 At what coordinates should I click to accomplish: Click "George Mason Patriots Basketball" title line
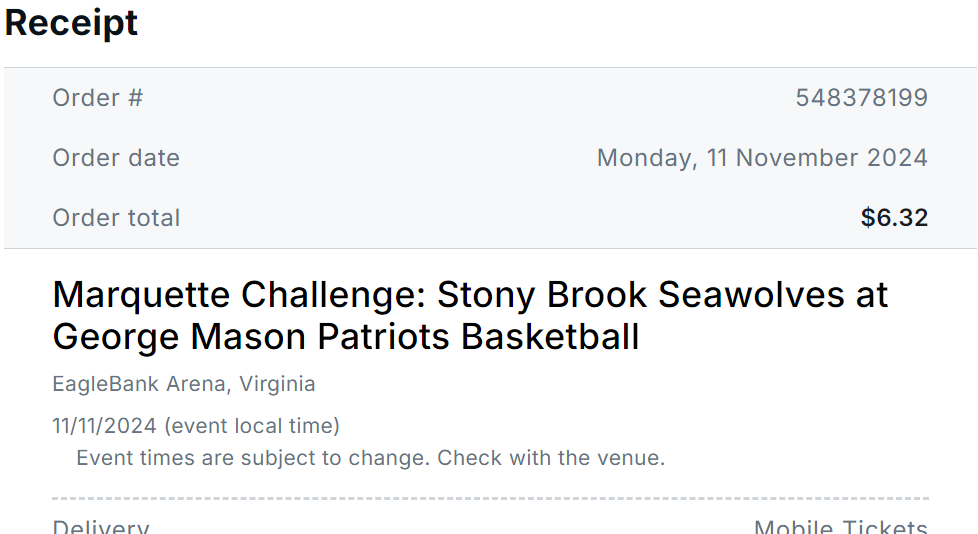345,337
